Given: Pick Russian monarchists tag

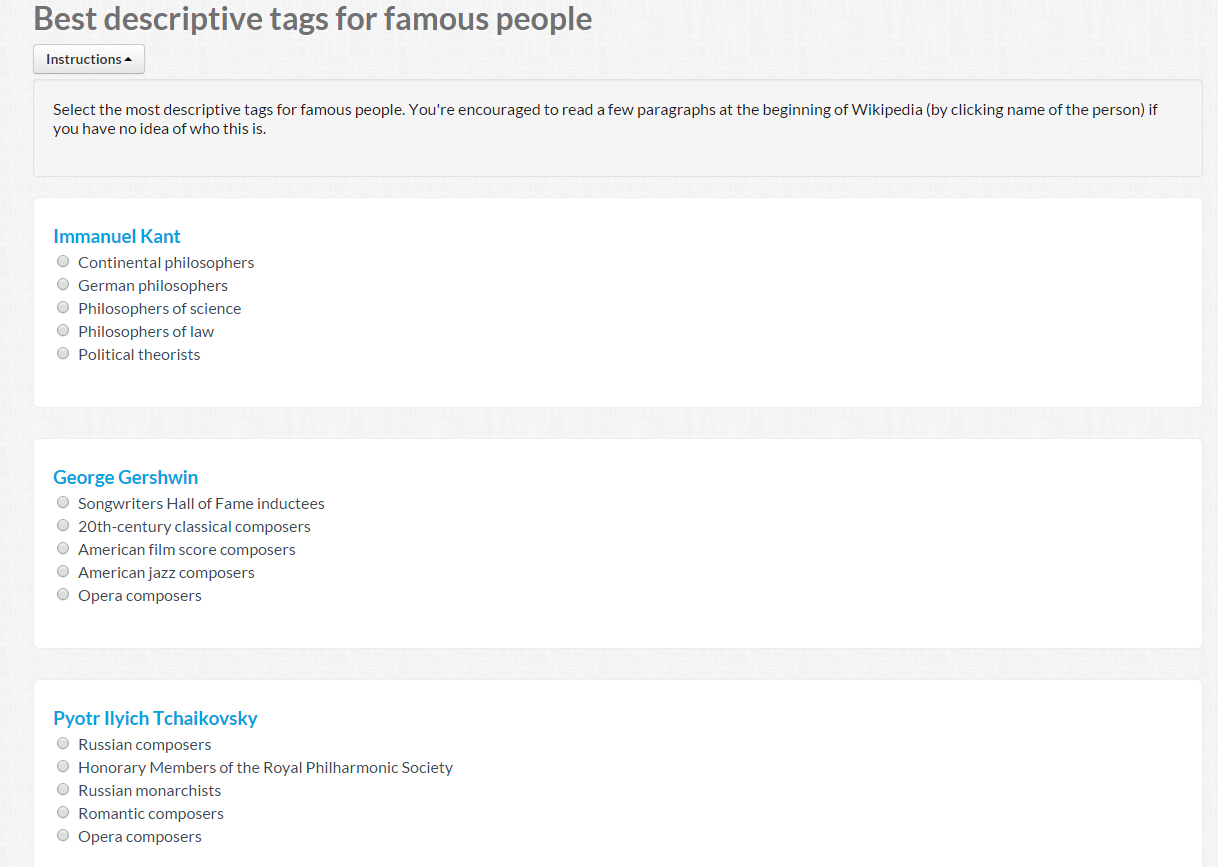Looking at the screenshot, I should pyautogui.click(x=63, y=789).
